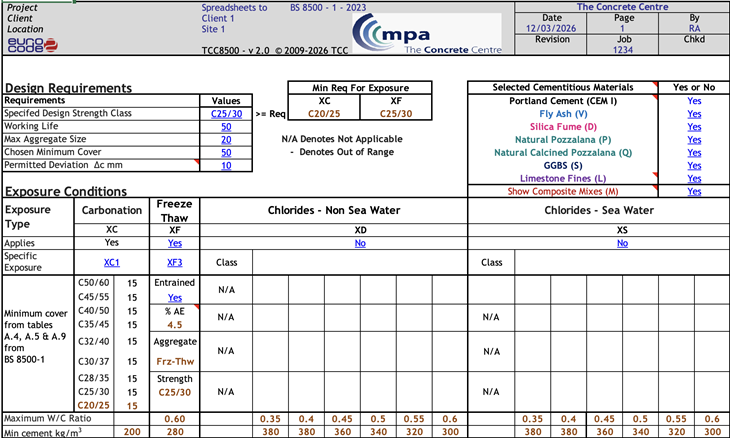Click the Eurocode 2 logo
Viewport: 730px width, 438px height.
pos(31,46)
